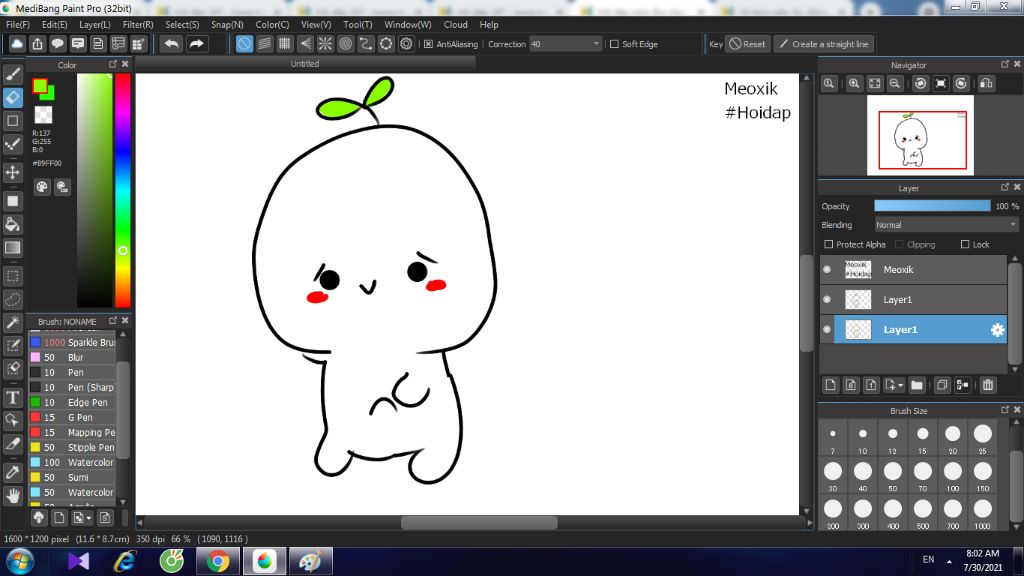The image size is (1024, 576).
Task: Enable radial snap
Action: tap(325, 44)
